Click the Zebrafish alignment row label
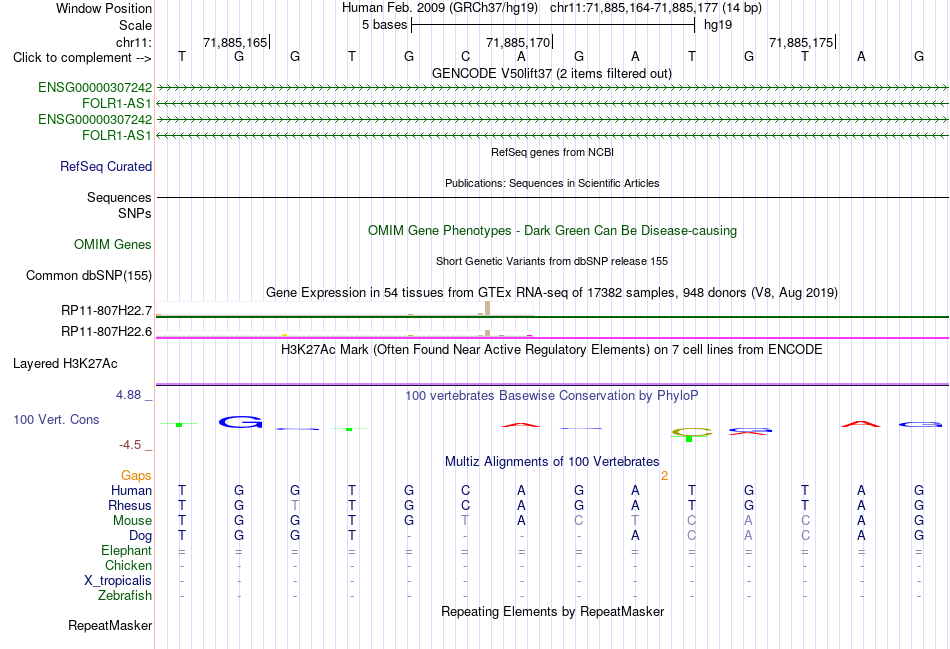This screenshot has height=649, width=950. point(125,596)
